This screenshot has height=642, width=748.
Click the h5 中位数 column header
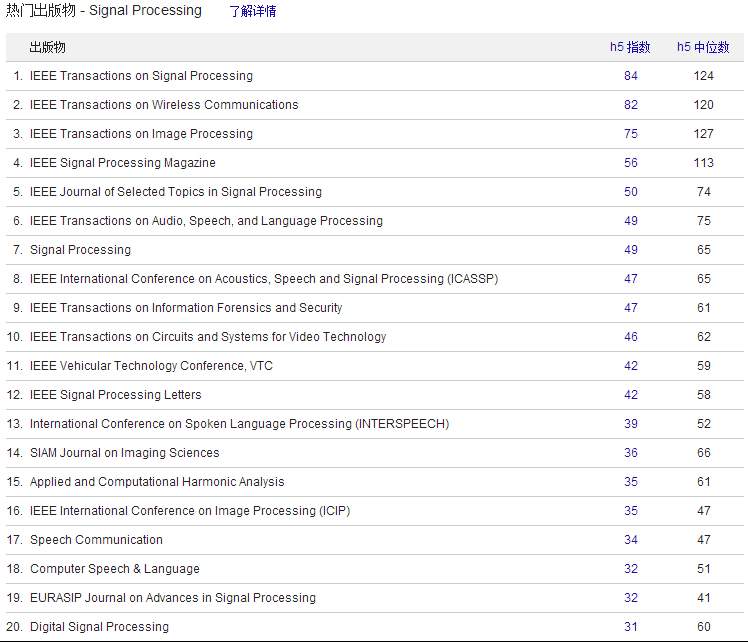[x=703, y=47]
